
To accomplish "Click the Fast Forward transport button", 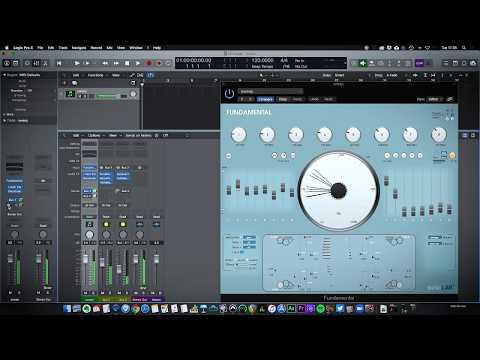I will coord(116,63).
